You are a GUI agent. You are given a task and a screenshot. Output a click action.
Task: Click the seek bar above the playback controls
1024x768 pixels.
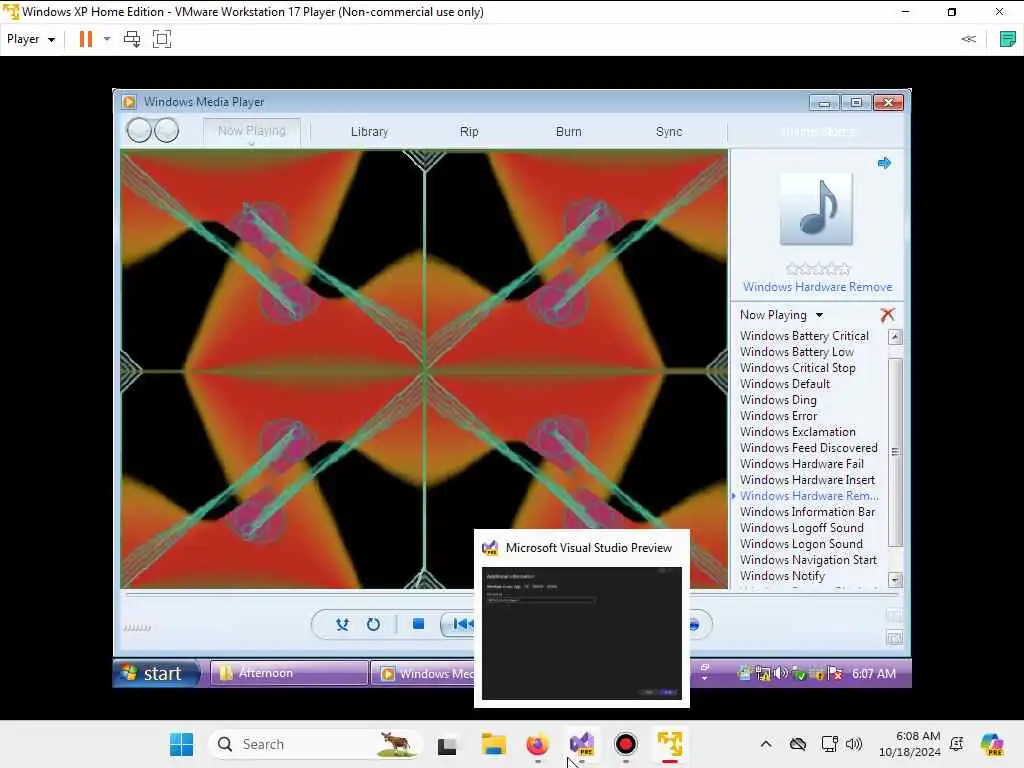pos(511,595)
